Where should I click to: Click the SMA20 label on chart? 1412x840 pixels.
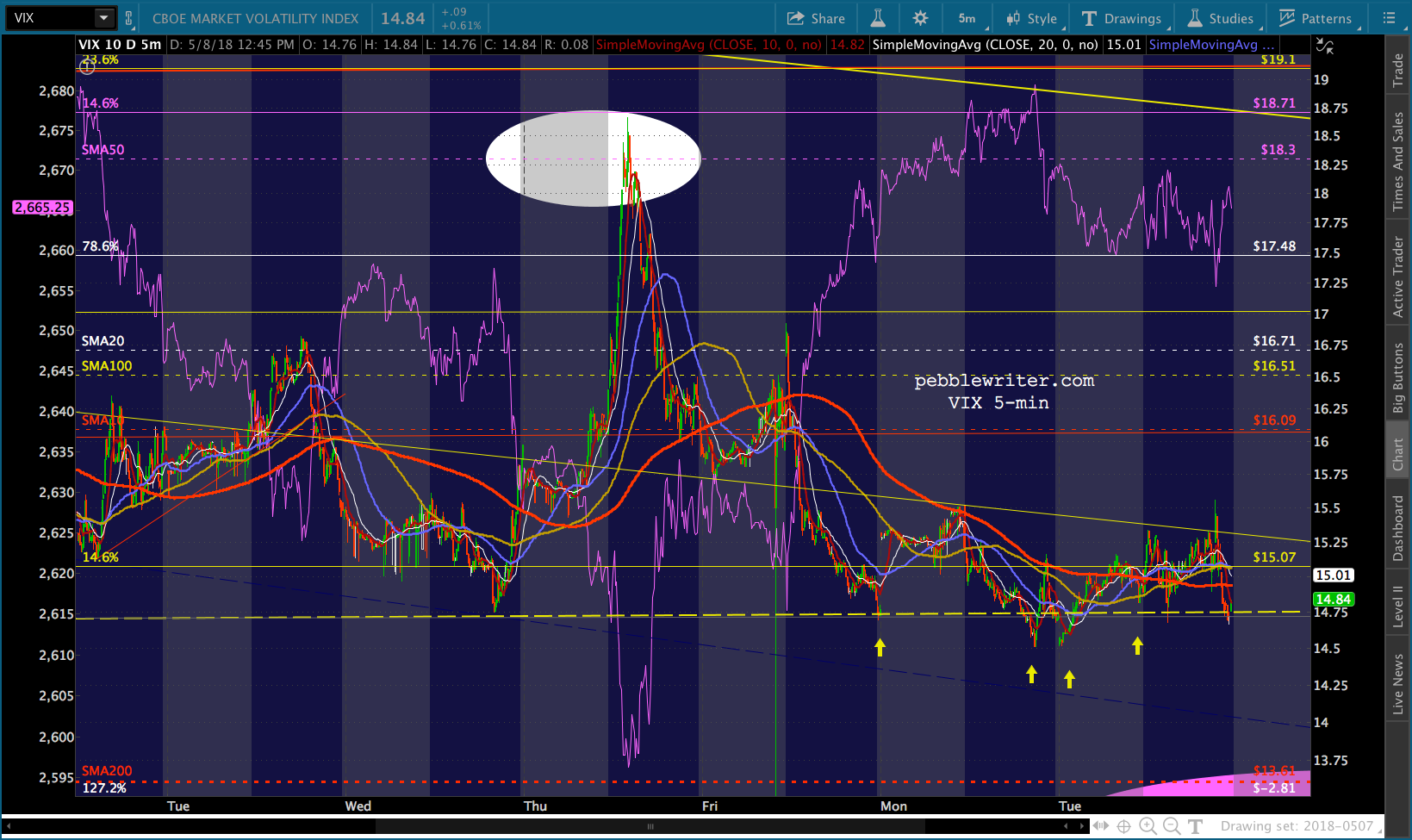[103, 341]
